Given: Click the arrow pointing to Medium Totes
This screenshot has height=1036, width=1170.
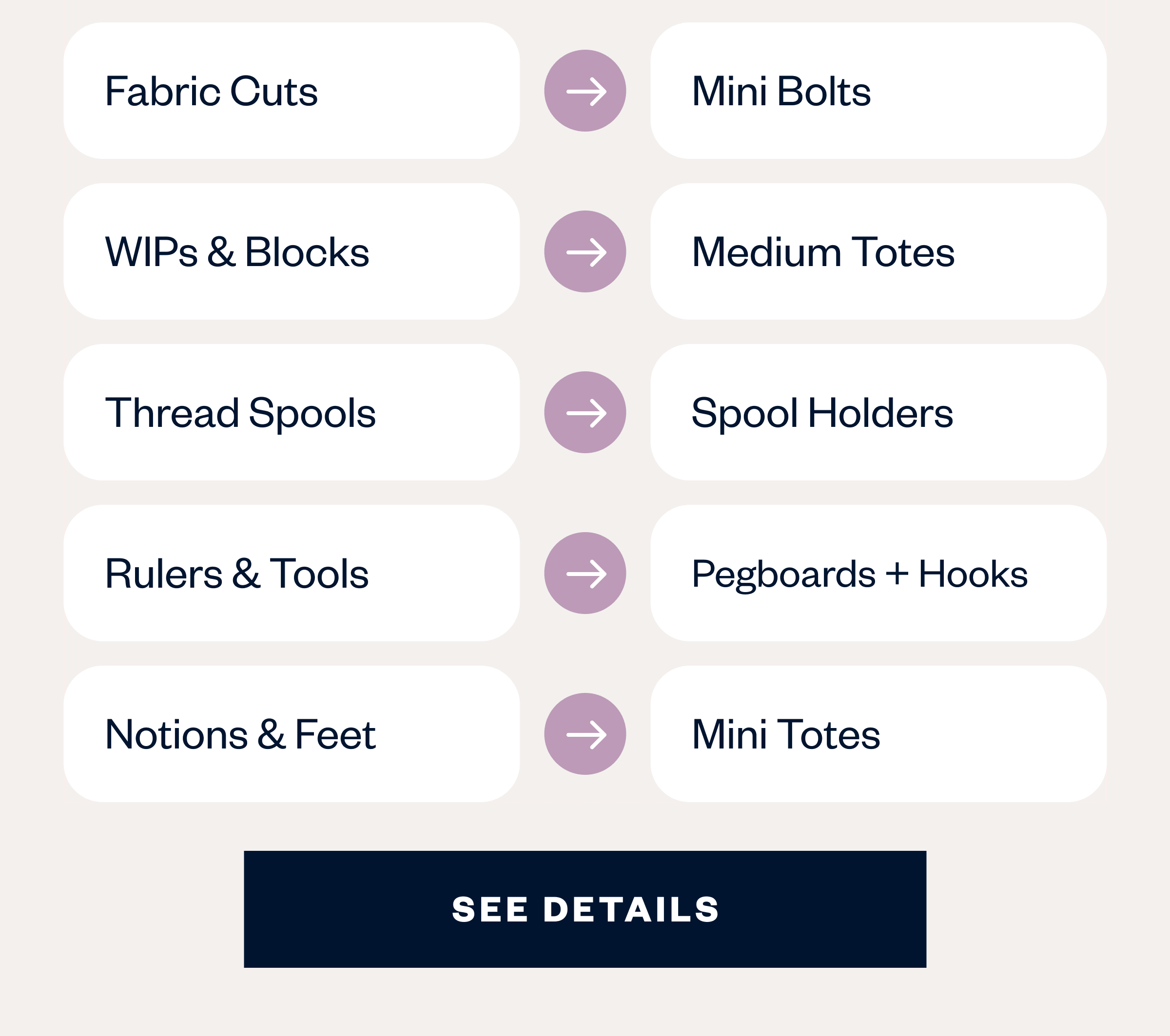Looking at the screenshot, I should [585, 252].
